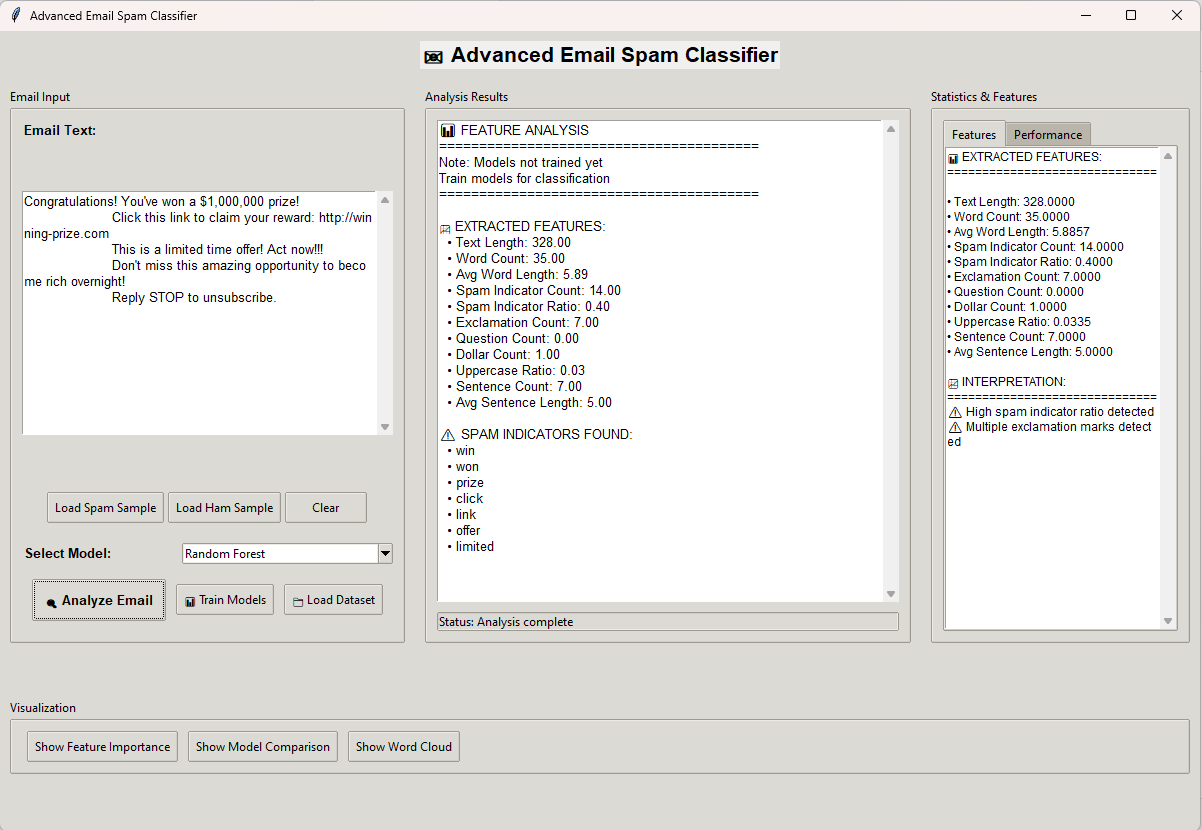Clear the email text
The height and width of the screenshot is (830, 1202).
click(x=325, y=508)
